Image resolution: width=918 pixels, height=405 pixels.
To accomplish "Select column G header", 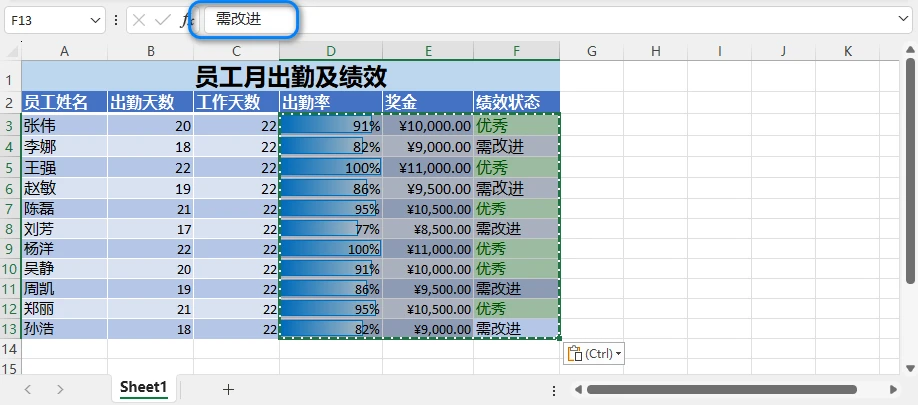I will (x=591, y=52).
